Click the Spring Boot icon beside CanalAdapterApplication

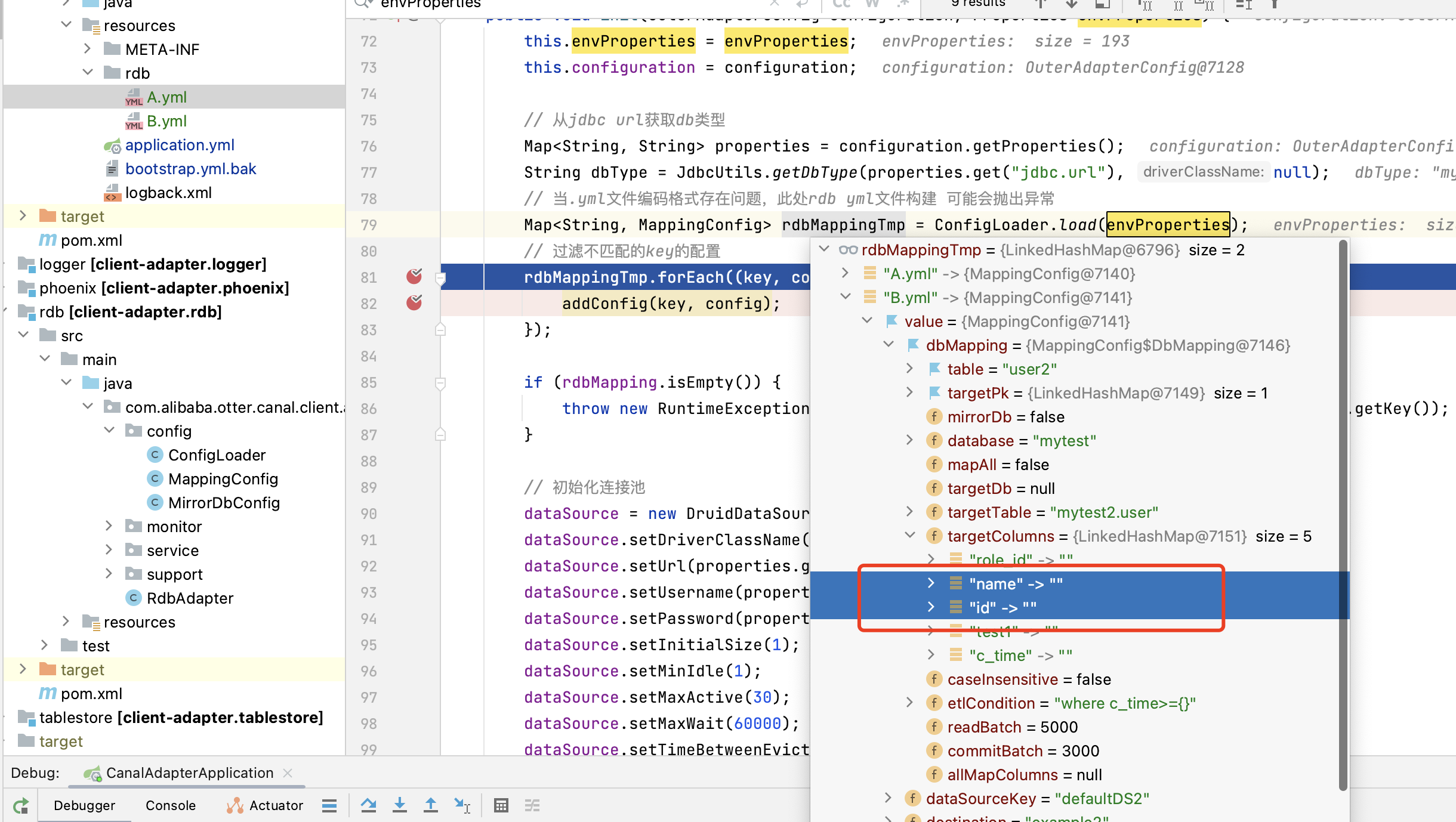tap(94, 772)
